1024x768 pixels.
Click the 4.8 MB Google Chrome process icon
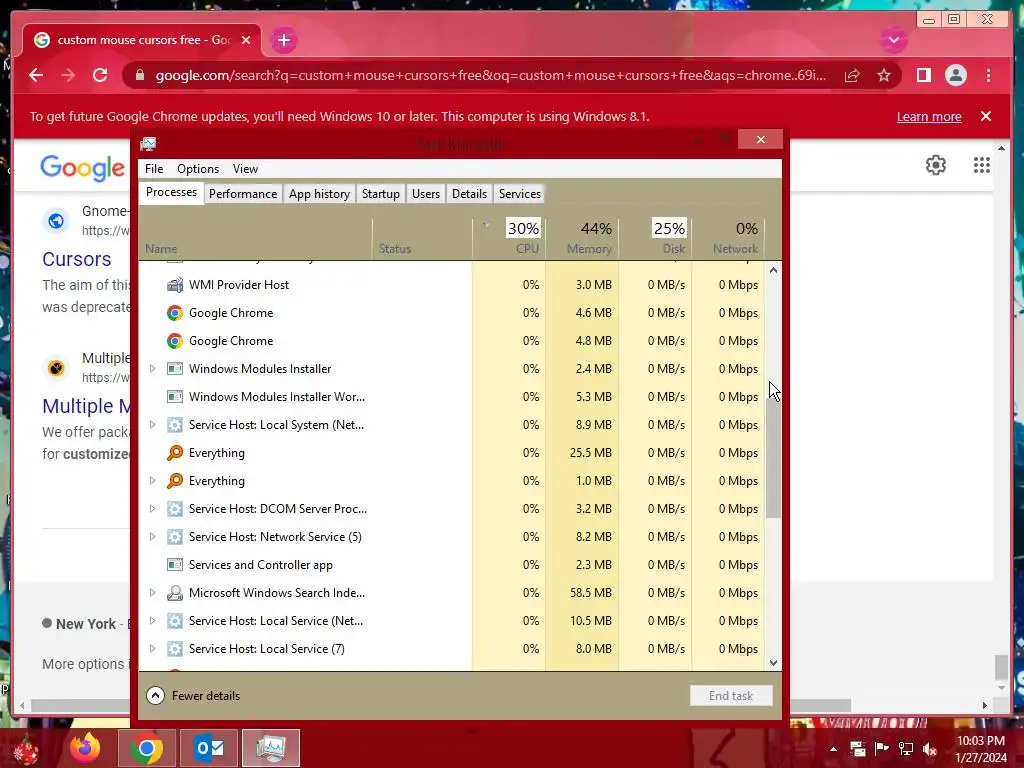tap(174, 341)
